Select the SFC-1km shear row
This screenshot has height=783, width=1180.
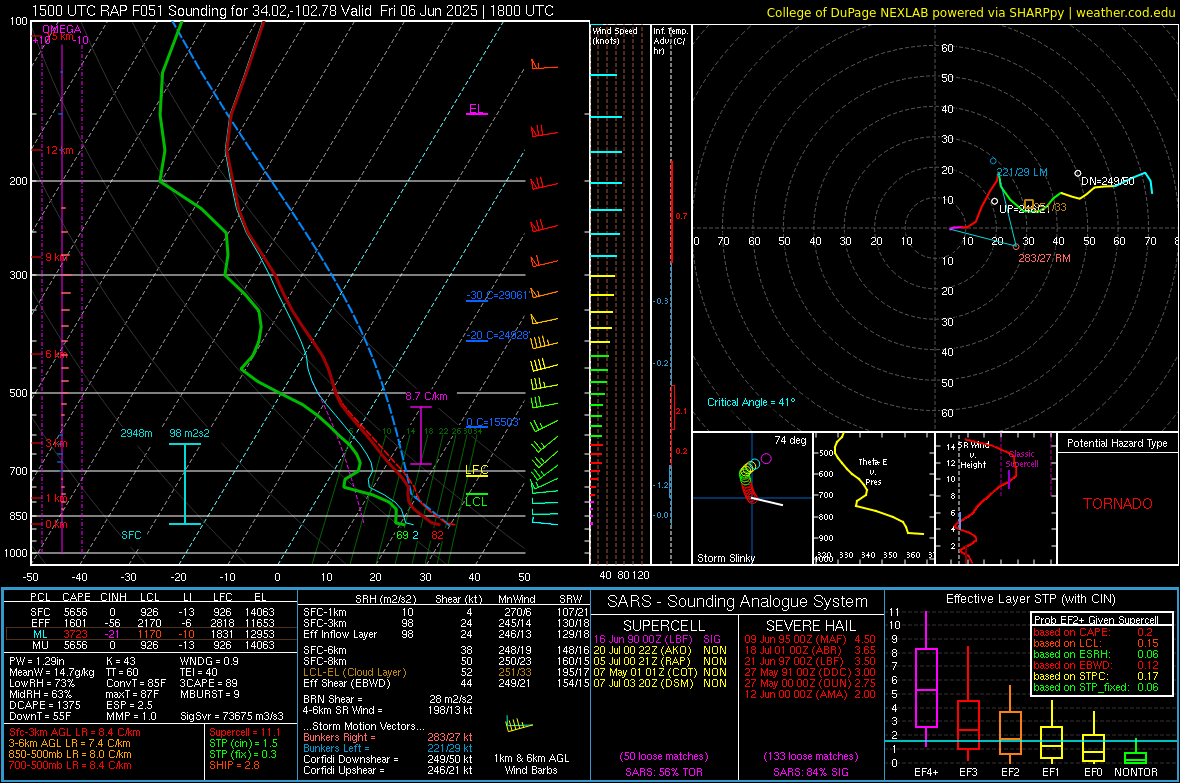(x=446, y=612)
